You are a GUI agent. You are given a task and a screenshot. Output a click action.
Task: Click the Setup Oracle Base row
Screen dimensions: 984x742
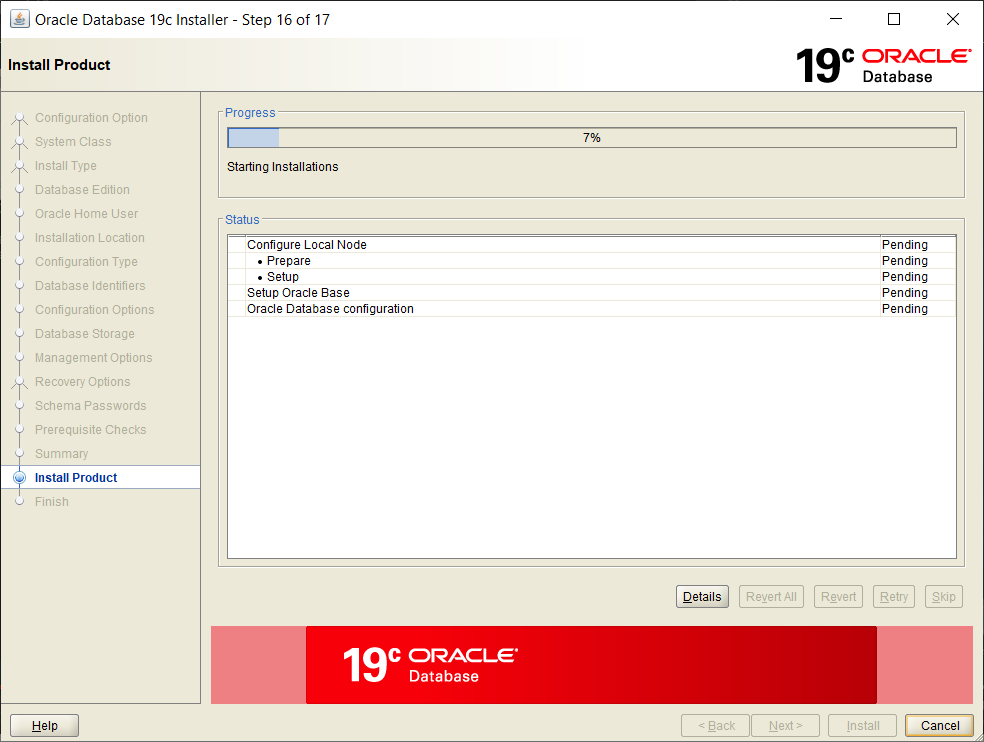[x=592, y=293]
